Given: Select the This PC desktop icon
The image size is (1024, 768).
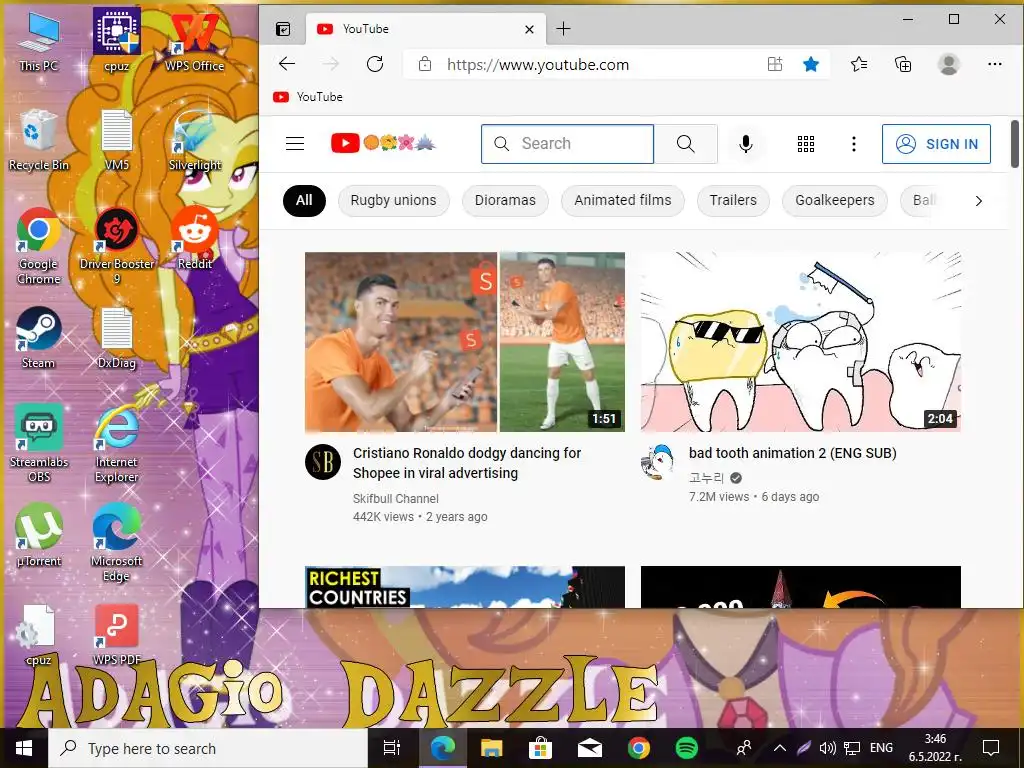Looking at the screenshot, I should pos(39,40).
